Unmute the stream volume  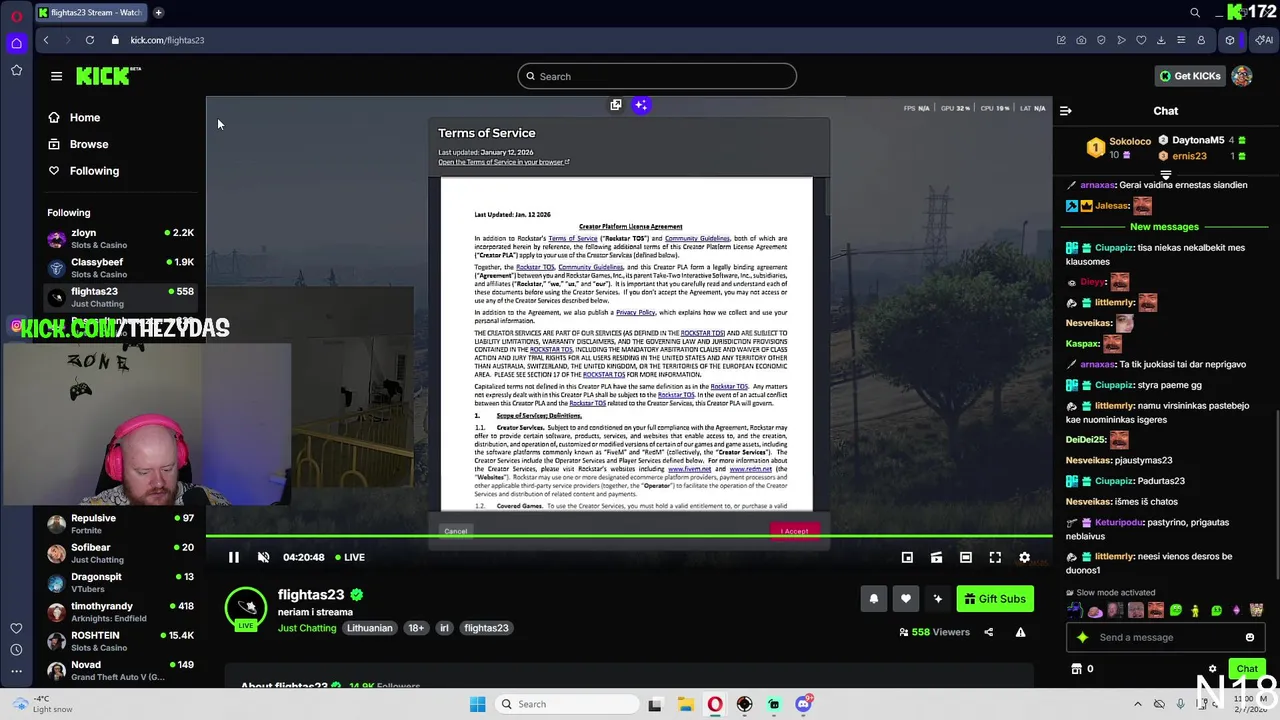pyautogui.click(x=263, y=557)
